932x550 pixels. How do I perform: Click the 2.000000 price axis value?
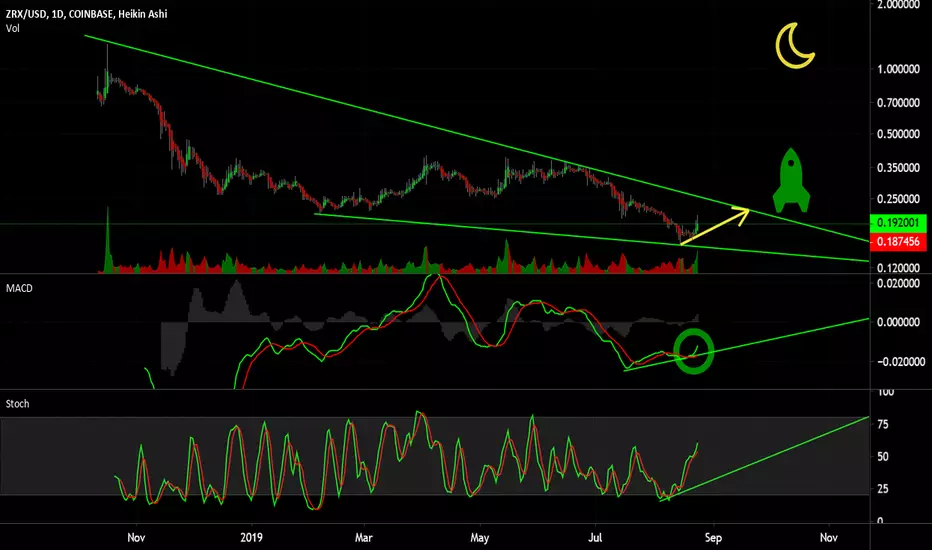point(898,4)
